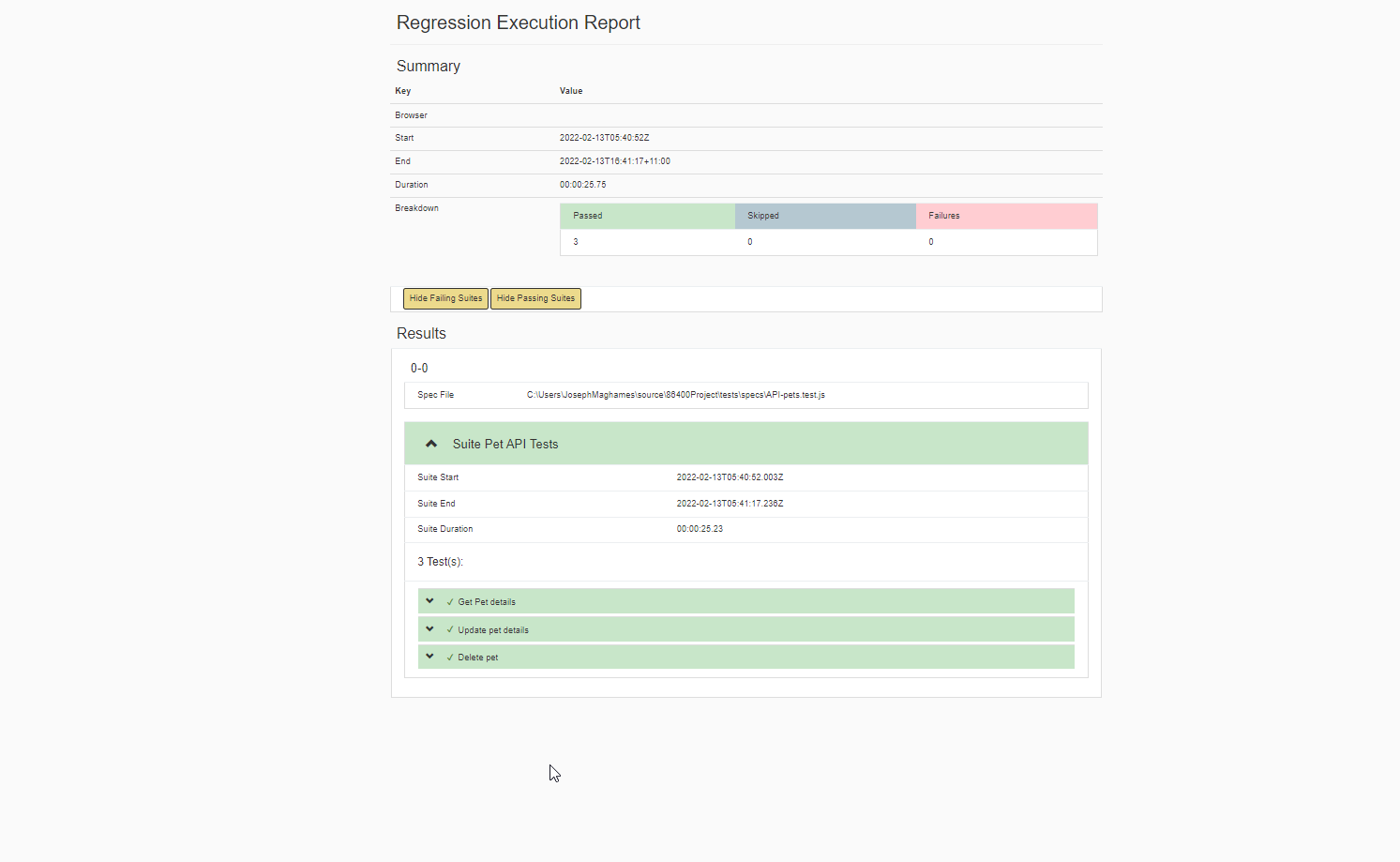Click the Update pet details checkmark icon

450,630
